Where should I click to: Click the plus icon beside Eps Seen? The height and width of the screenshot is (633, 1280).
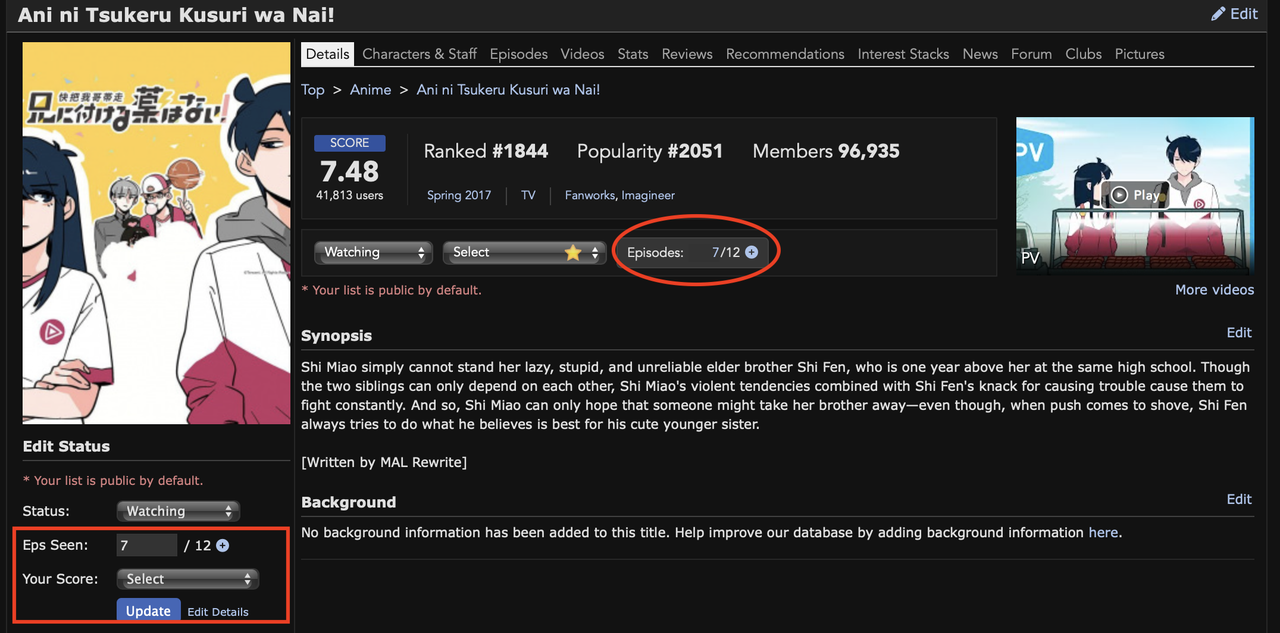(220, 544)
